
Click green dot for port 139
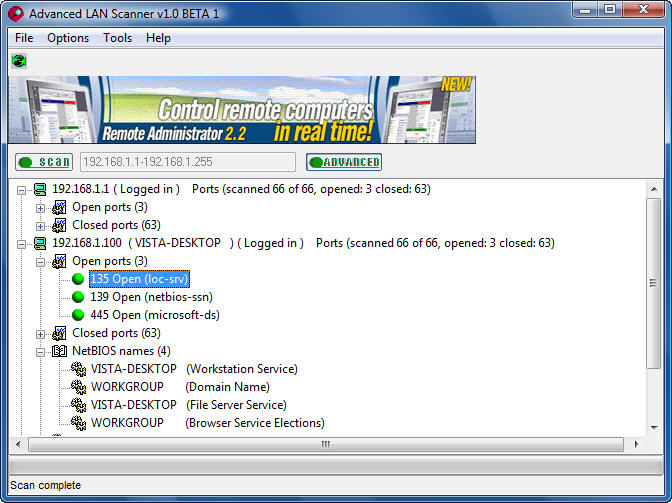point(78,297)
